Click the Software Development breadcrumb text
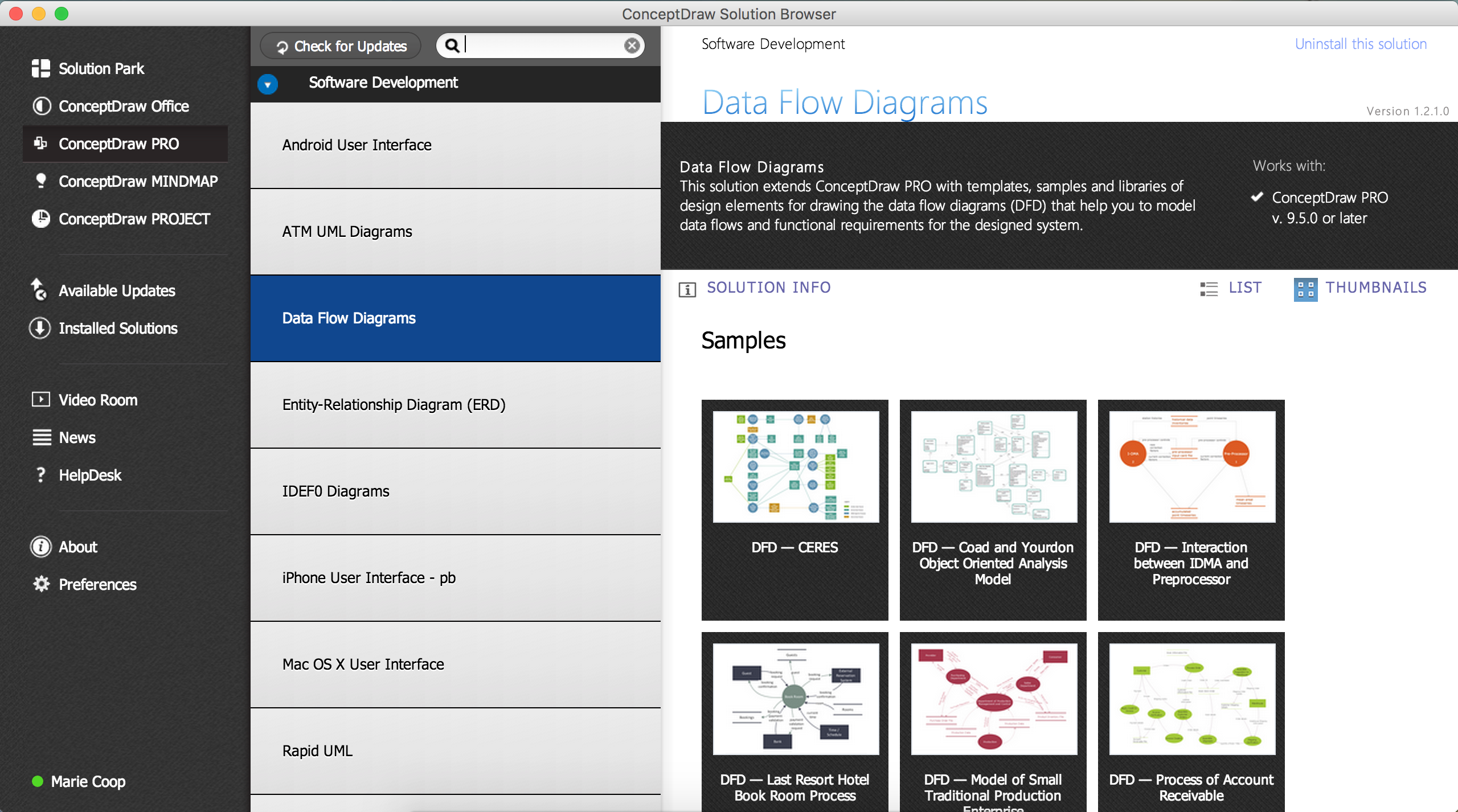 tap(773, 44)
